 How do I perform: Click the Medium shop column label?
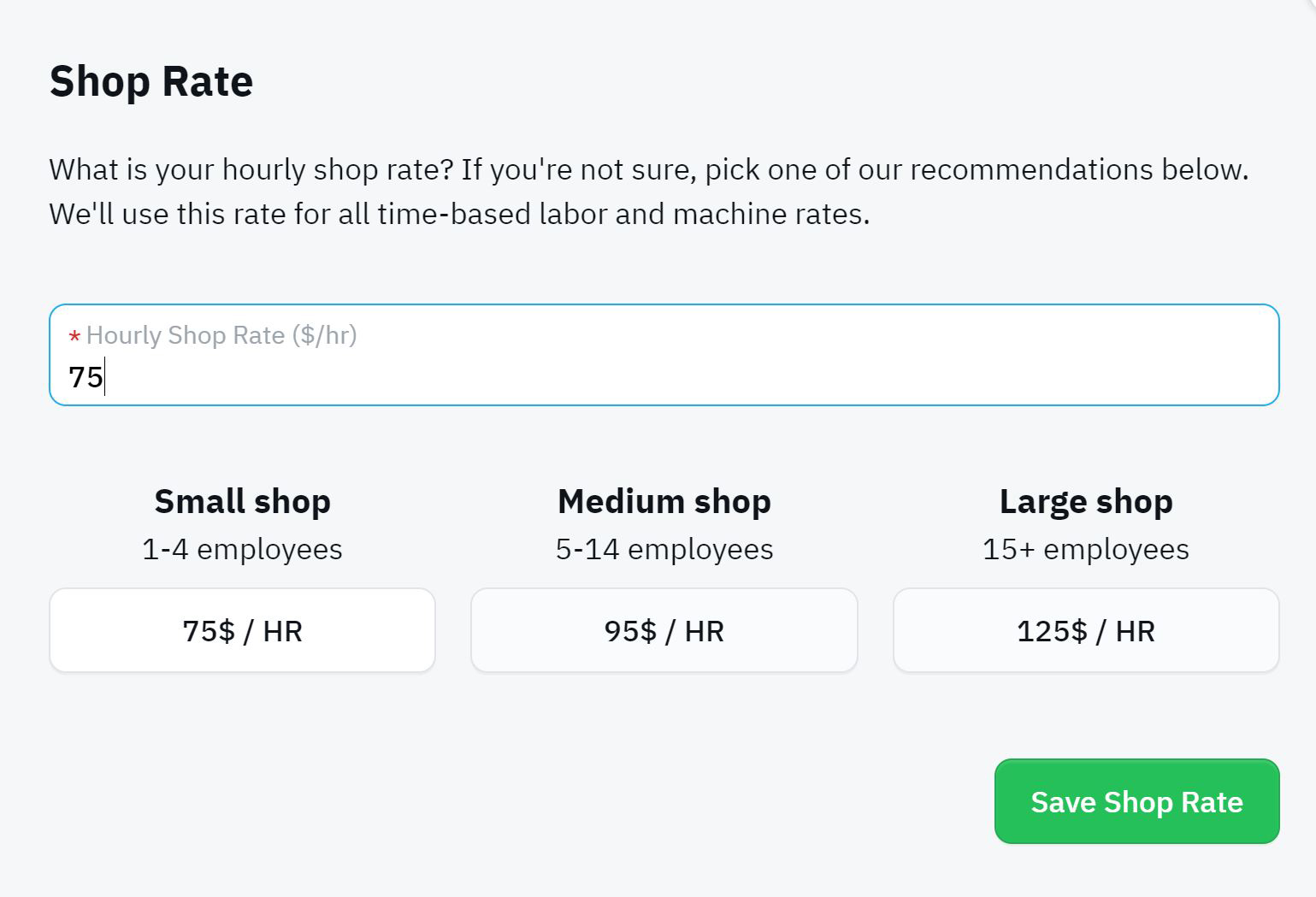pos(664,501)
